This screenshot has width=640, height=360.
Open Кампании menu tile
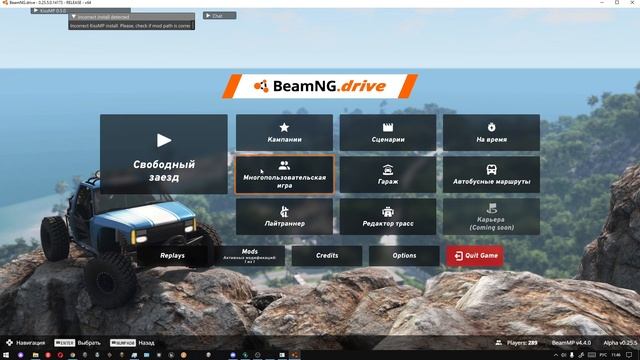point(284,133)
